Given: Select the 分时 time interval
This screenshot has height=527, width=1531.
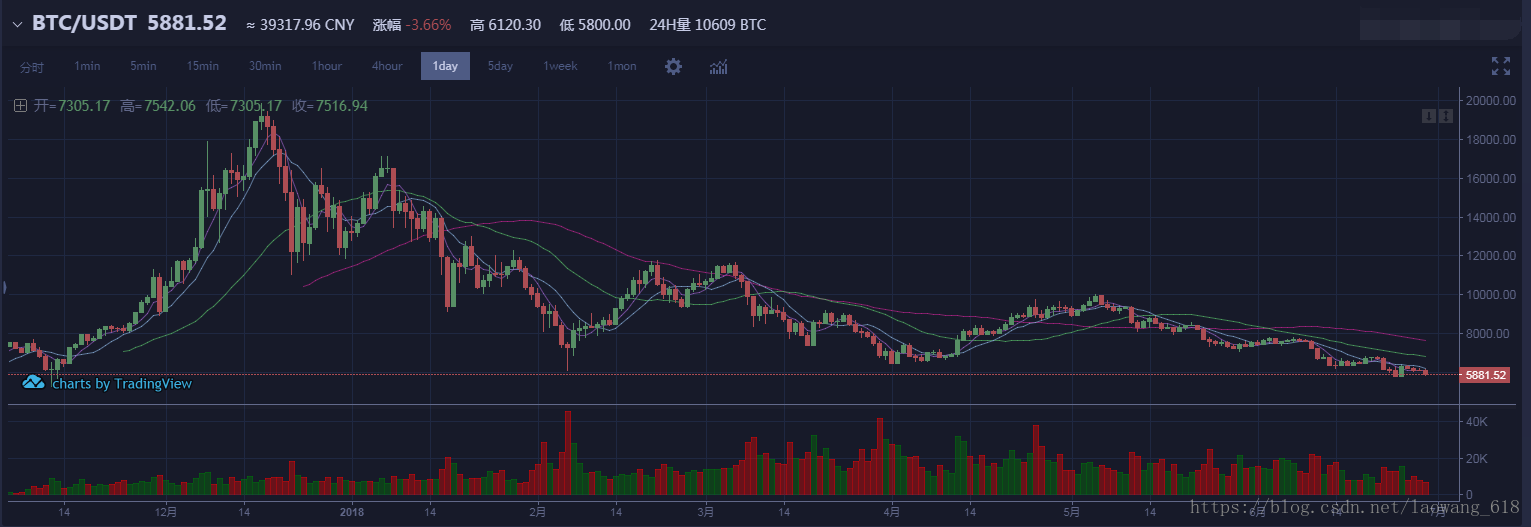Looking at the screenshot, I should (x=32, y=66).
